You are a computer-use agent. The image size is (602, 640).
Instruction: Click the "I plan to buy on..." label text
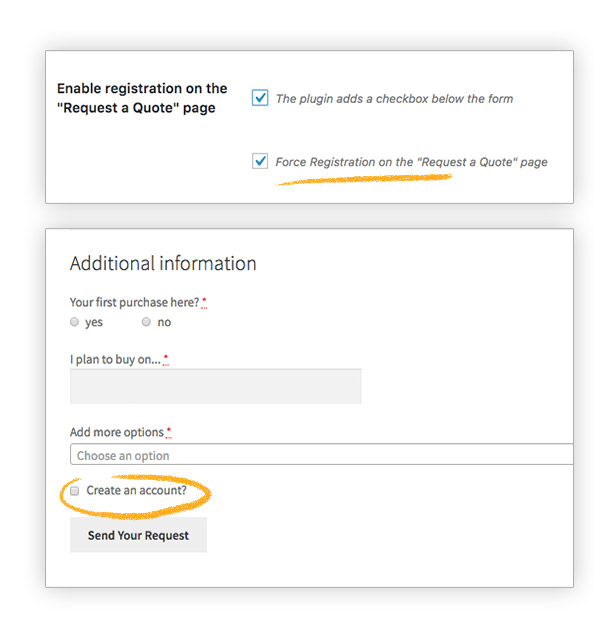point(115,360)
